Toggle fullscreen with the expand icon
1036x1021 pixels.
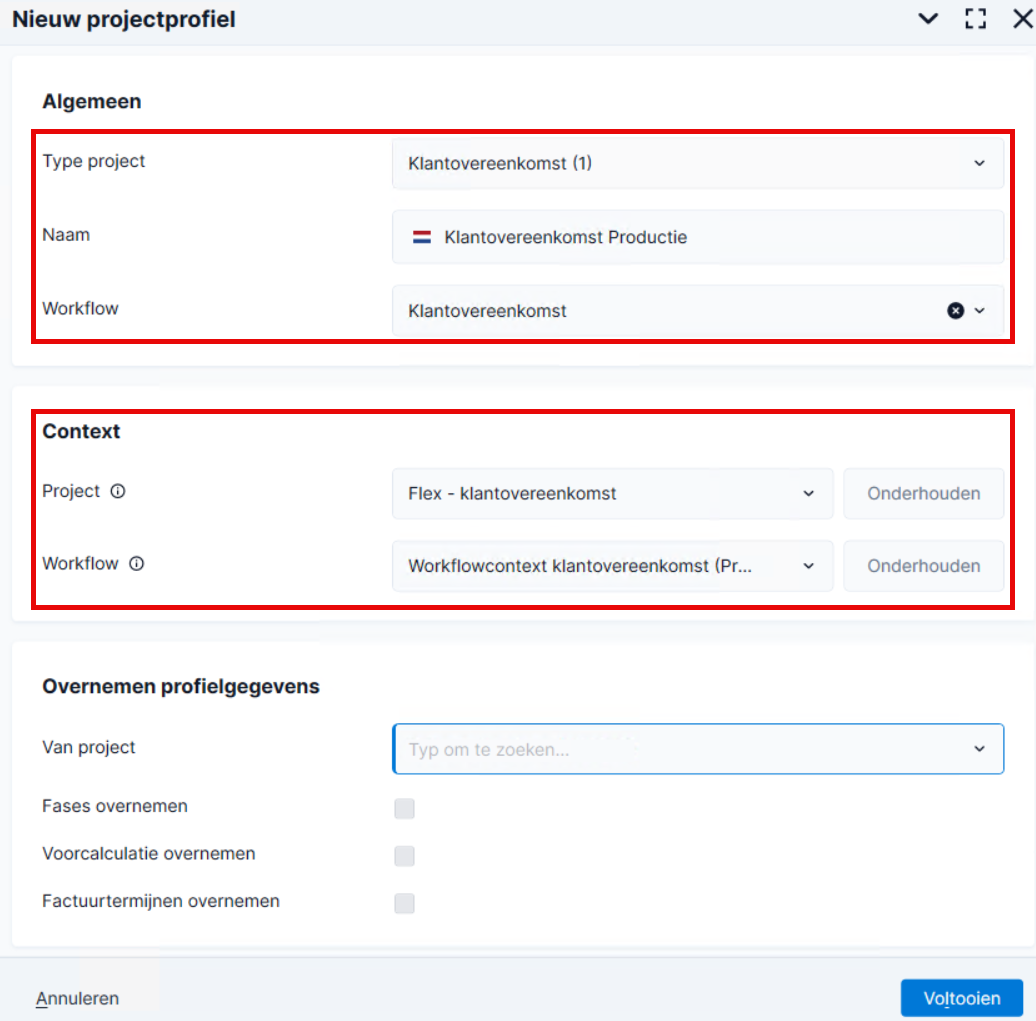point(975,19)
